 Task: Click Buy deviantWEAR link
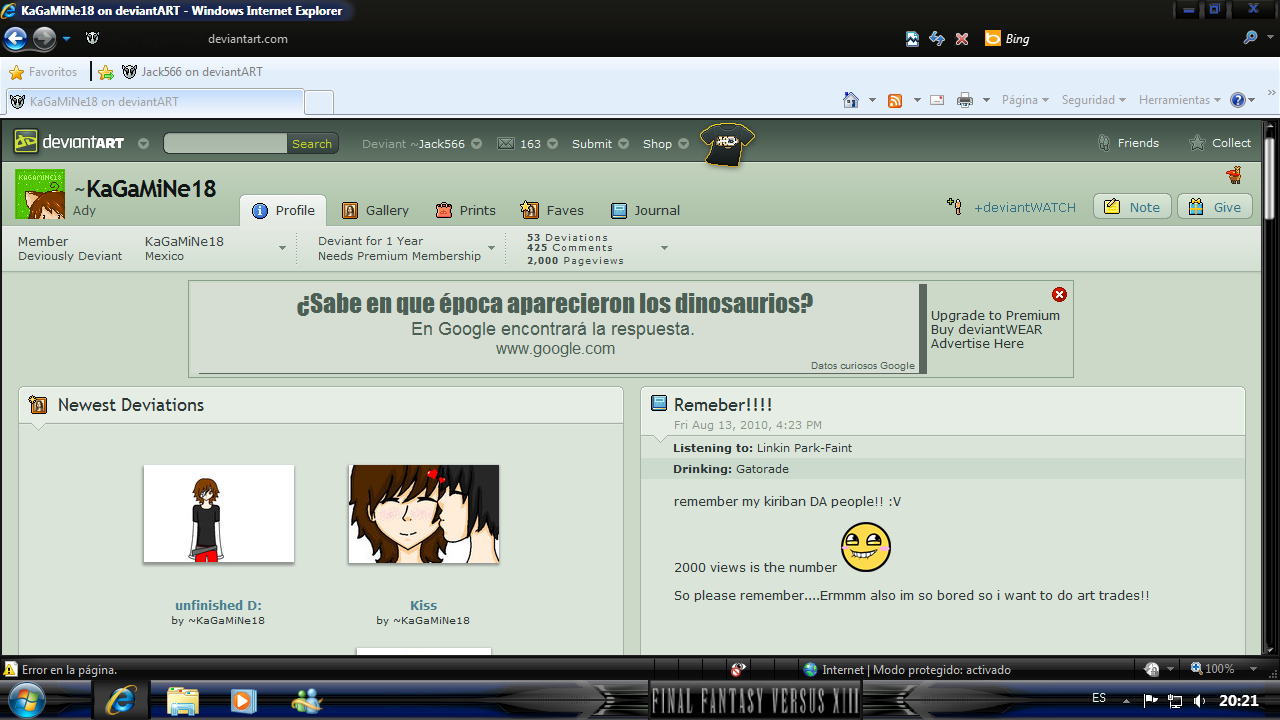(x=986, y=329)
